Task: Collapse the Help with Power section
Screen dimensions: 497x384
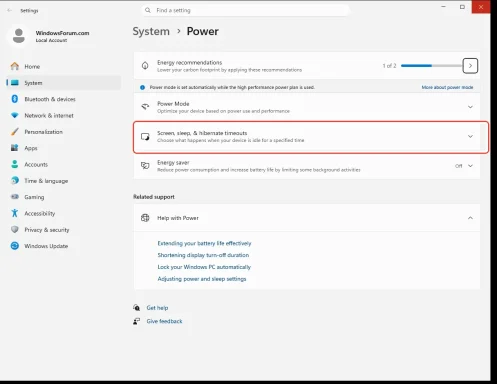Action: pyautogui.click(x=470, y=218)
